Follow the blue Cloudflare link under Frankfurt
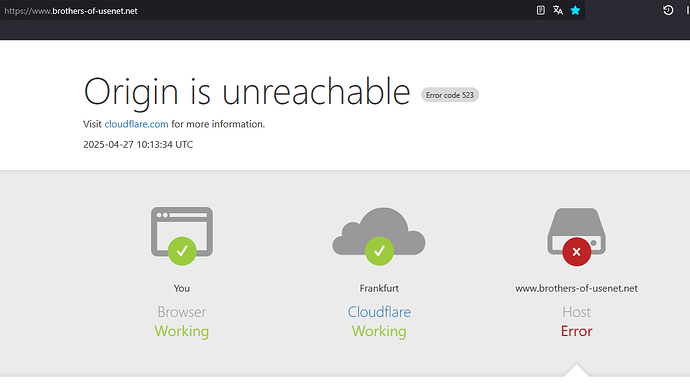 pyautogui.click(x=379, y=312)
